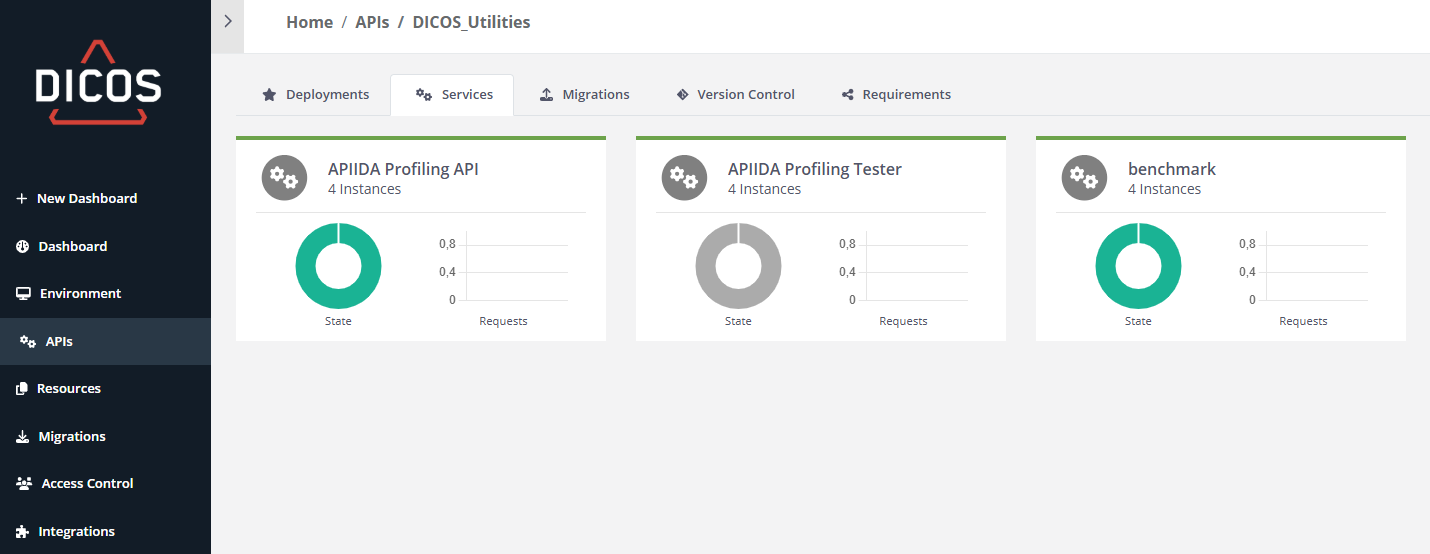Go to the Requirements tab
Screen dimensions: 1430x554
click(896, 95)
